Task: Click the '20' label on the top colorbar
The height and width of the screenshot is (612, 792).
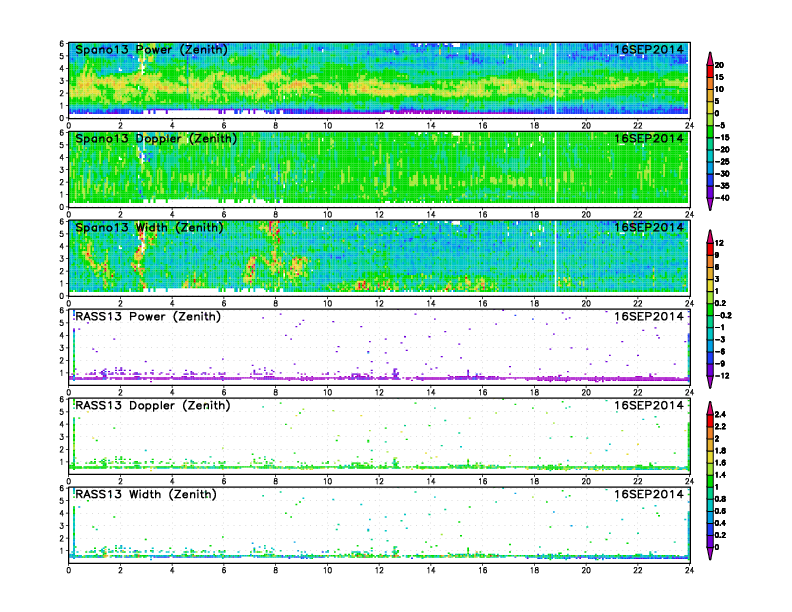Action: [719, 65]
